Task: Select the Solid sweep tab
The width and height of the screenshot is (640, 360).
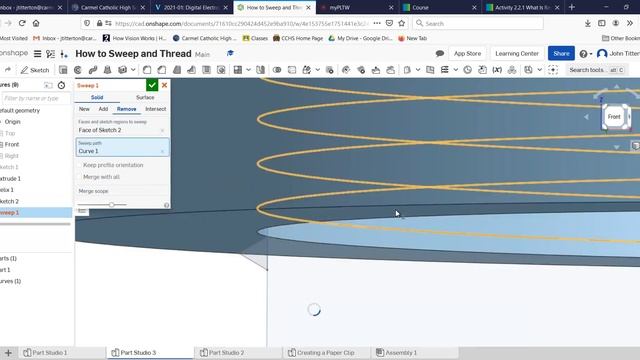Action: [97, 98]
